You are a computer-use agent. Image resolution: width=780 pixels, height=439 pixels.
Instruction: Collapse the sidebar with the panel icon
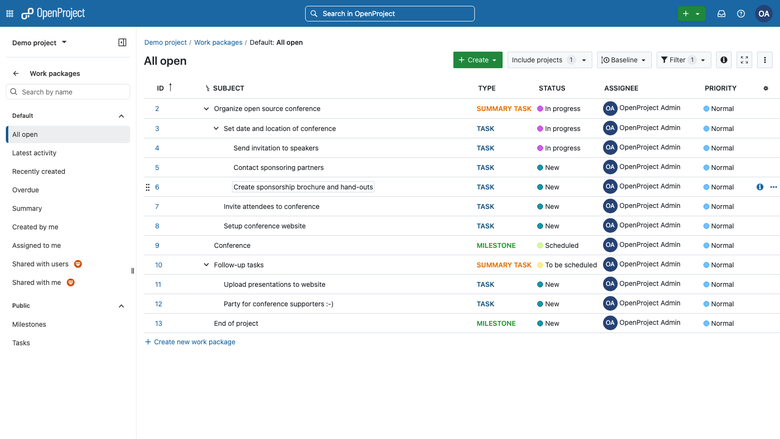pos(122,42)
